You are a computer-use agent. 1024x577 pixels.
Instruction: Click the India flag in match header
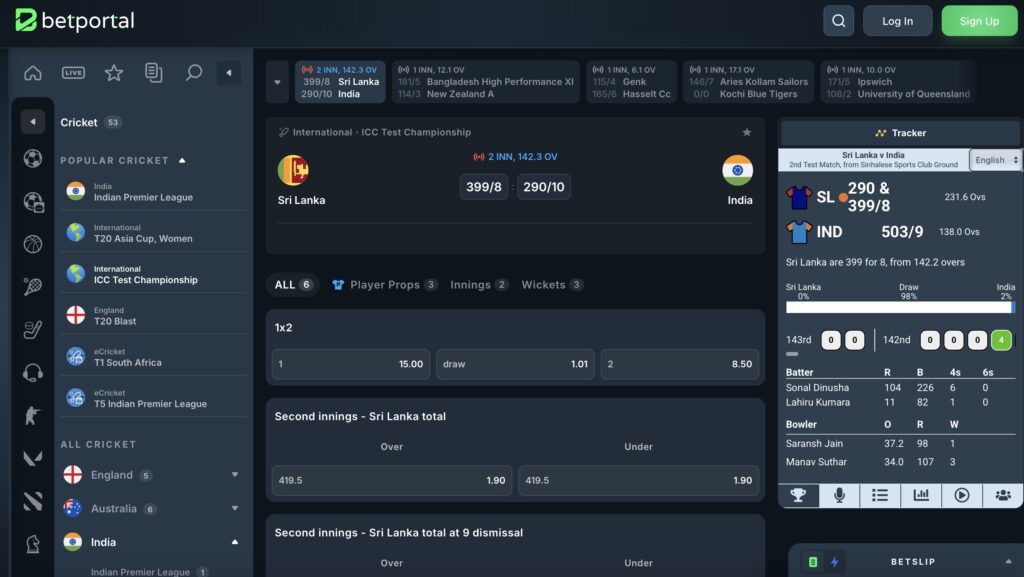click(737, 170)
